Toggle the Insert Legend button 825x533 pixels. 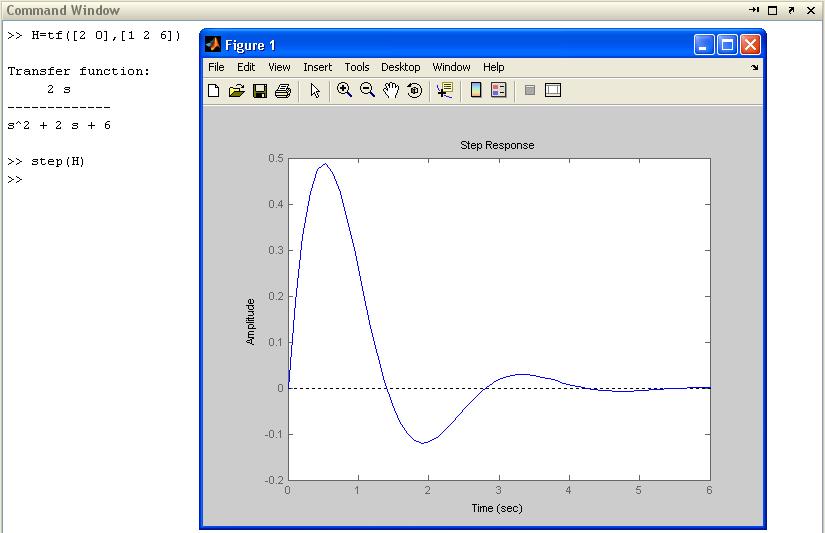(498, 91)
